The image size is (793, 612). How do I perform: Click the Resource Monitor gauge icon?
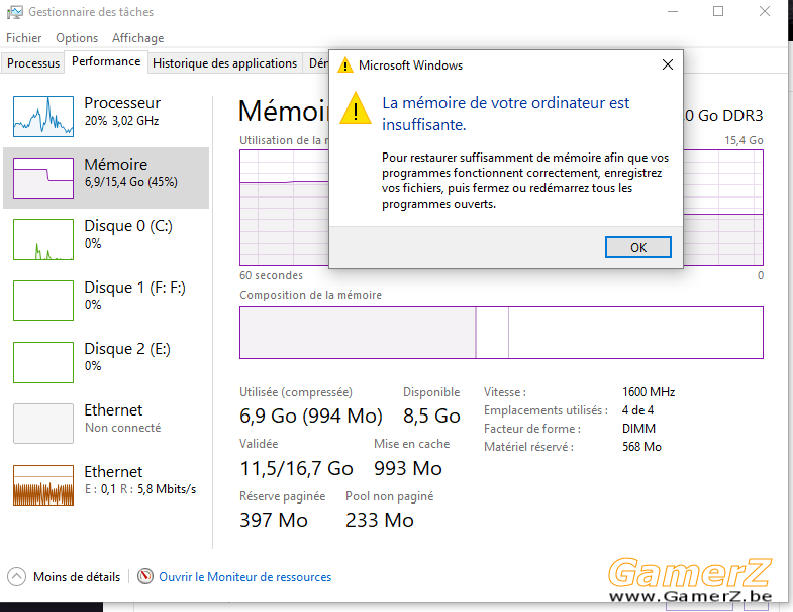[x=145, y=576]
